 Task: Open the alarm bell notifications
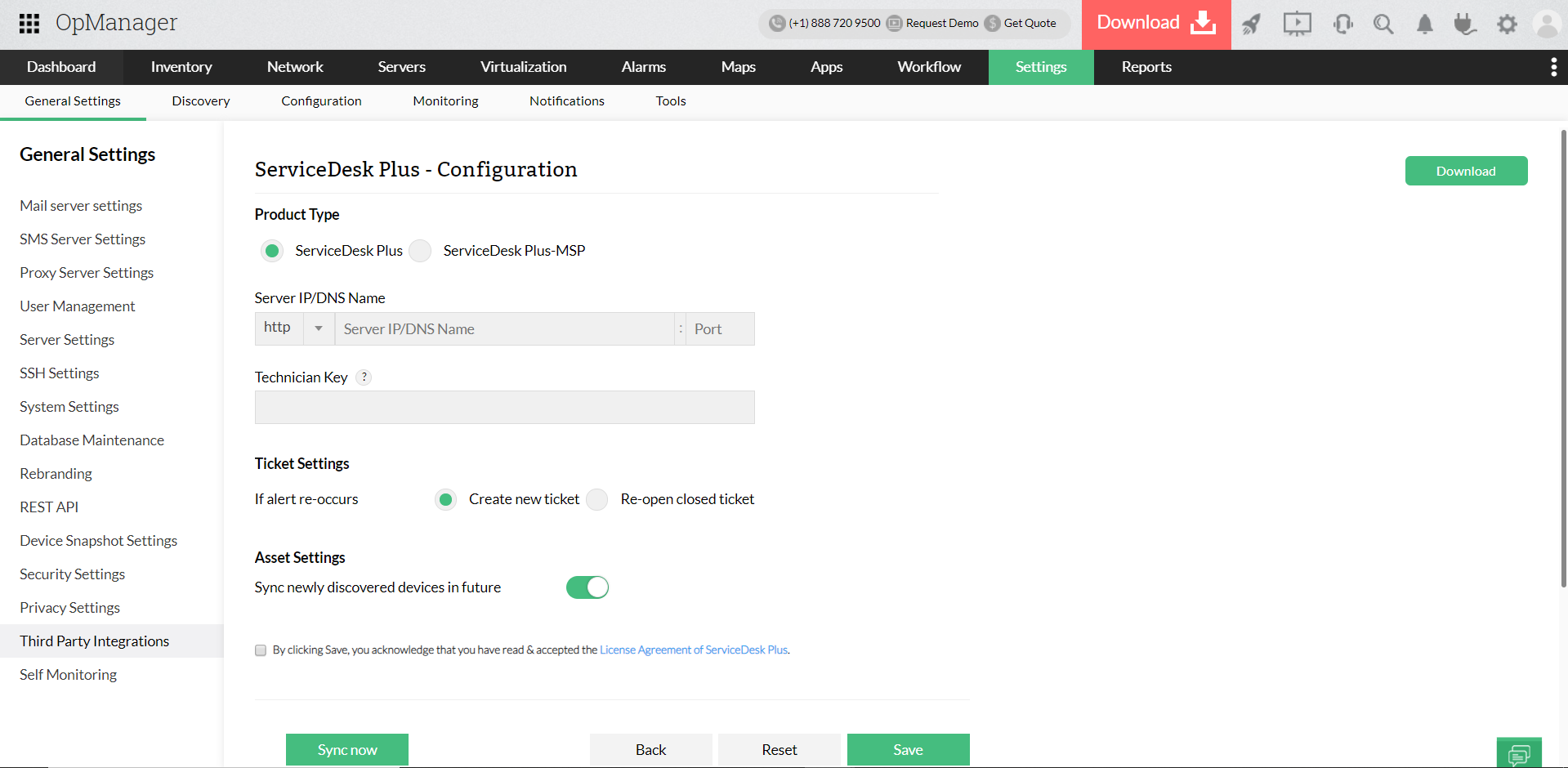click(x=1425, y=24)
